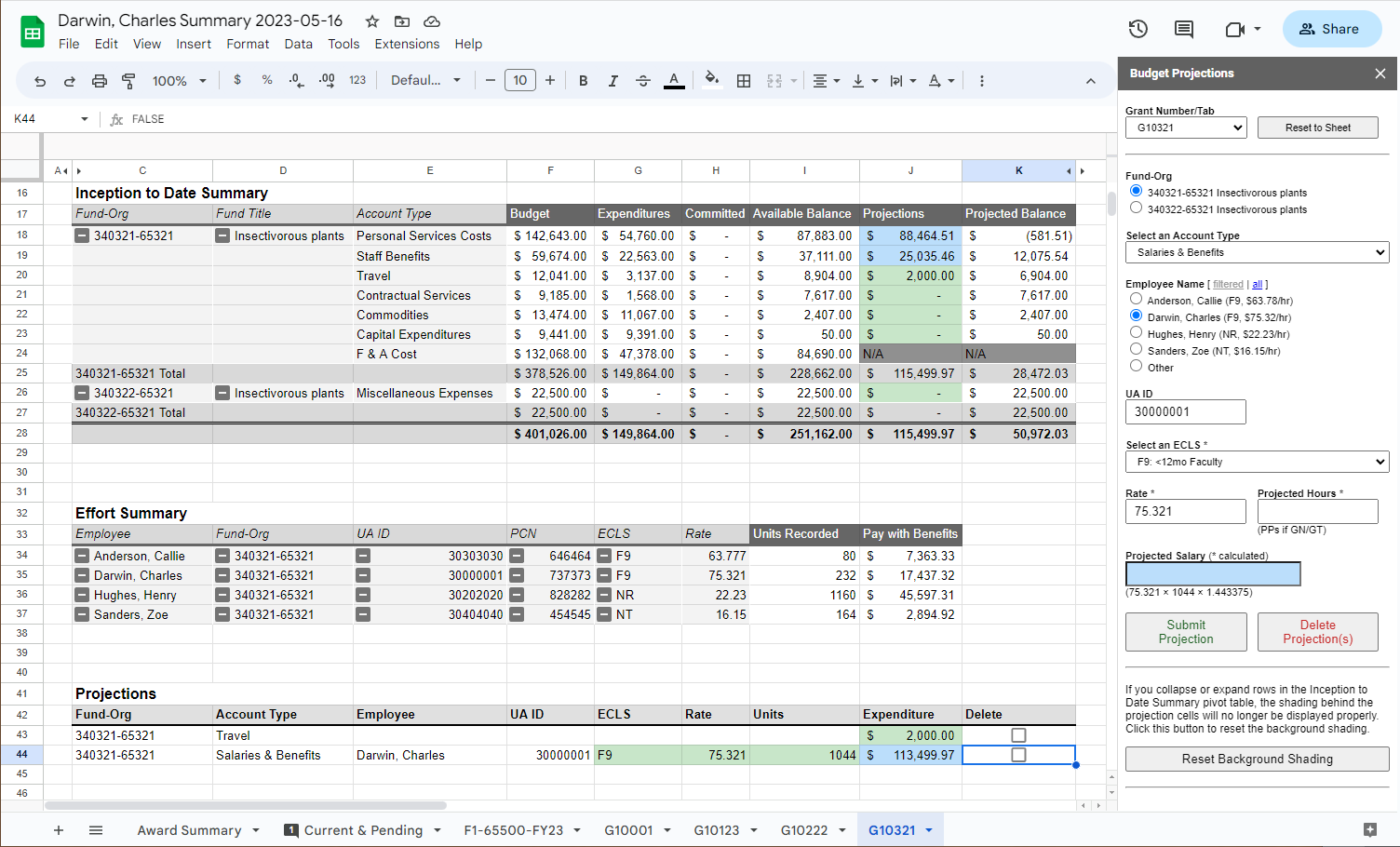Viewport: 1400px width, 847px height.
Task: Open the Select an ECLS dropdown
Action: [x=1257, y=462]
